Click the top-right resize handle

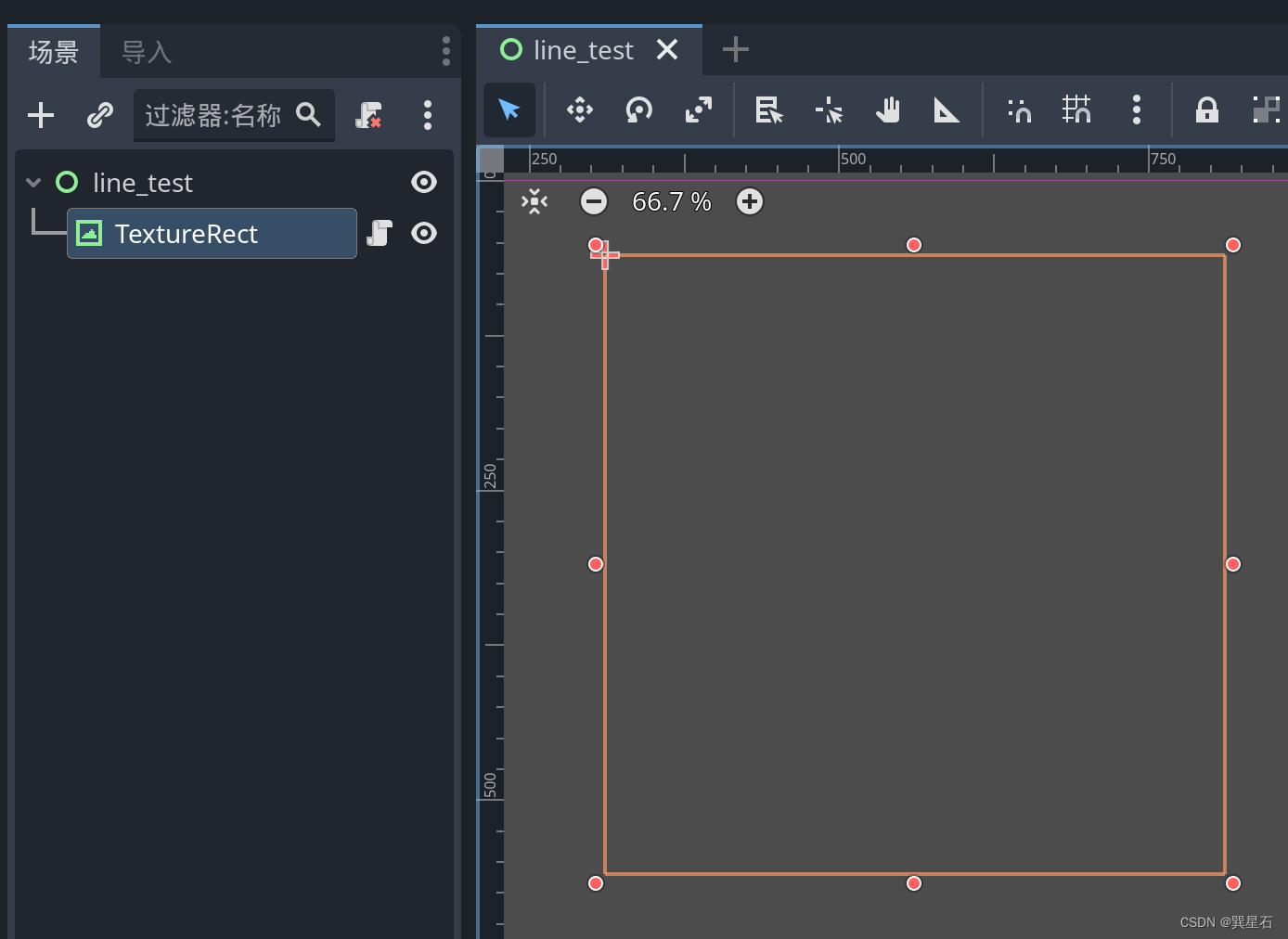pos(1233,245)
